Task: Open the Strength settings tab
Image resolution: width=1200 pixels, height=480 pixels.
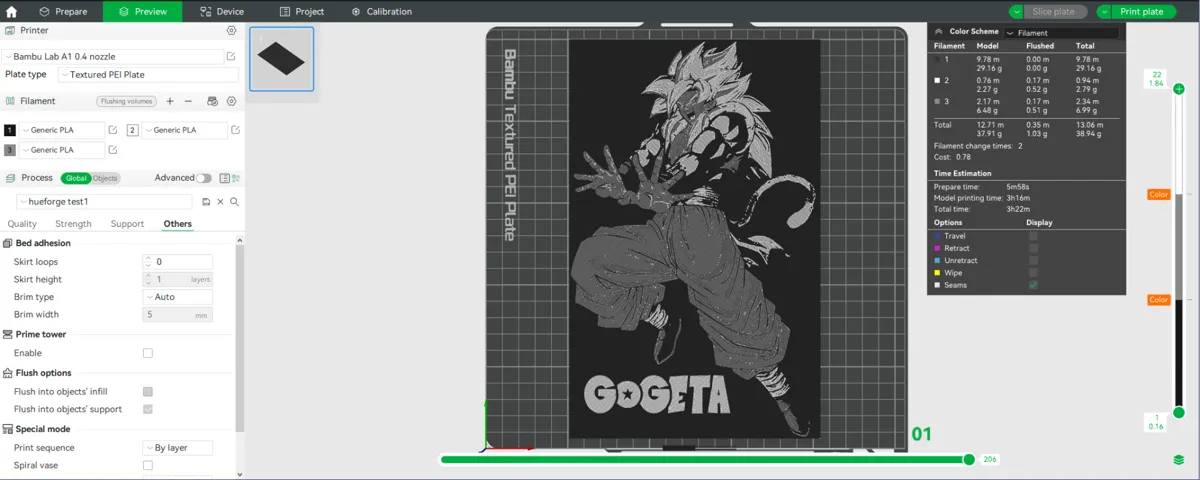Action: [73, 224]
